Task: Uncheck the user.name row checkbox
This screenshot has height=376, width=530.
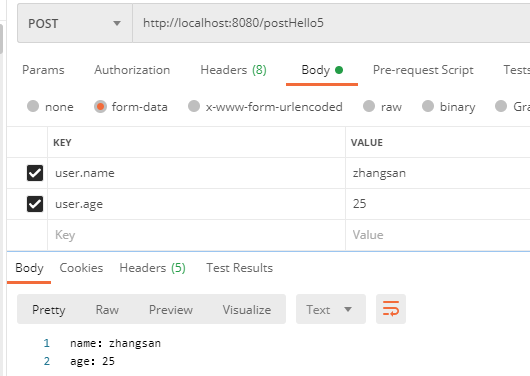Action: 35,173
